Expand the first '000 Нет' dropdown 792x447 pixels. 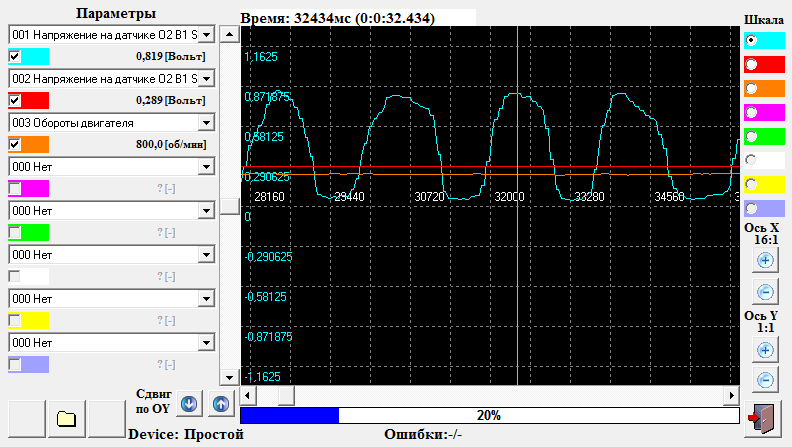pyautogui.click(x=206, y=166)
